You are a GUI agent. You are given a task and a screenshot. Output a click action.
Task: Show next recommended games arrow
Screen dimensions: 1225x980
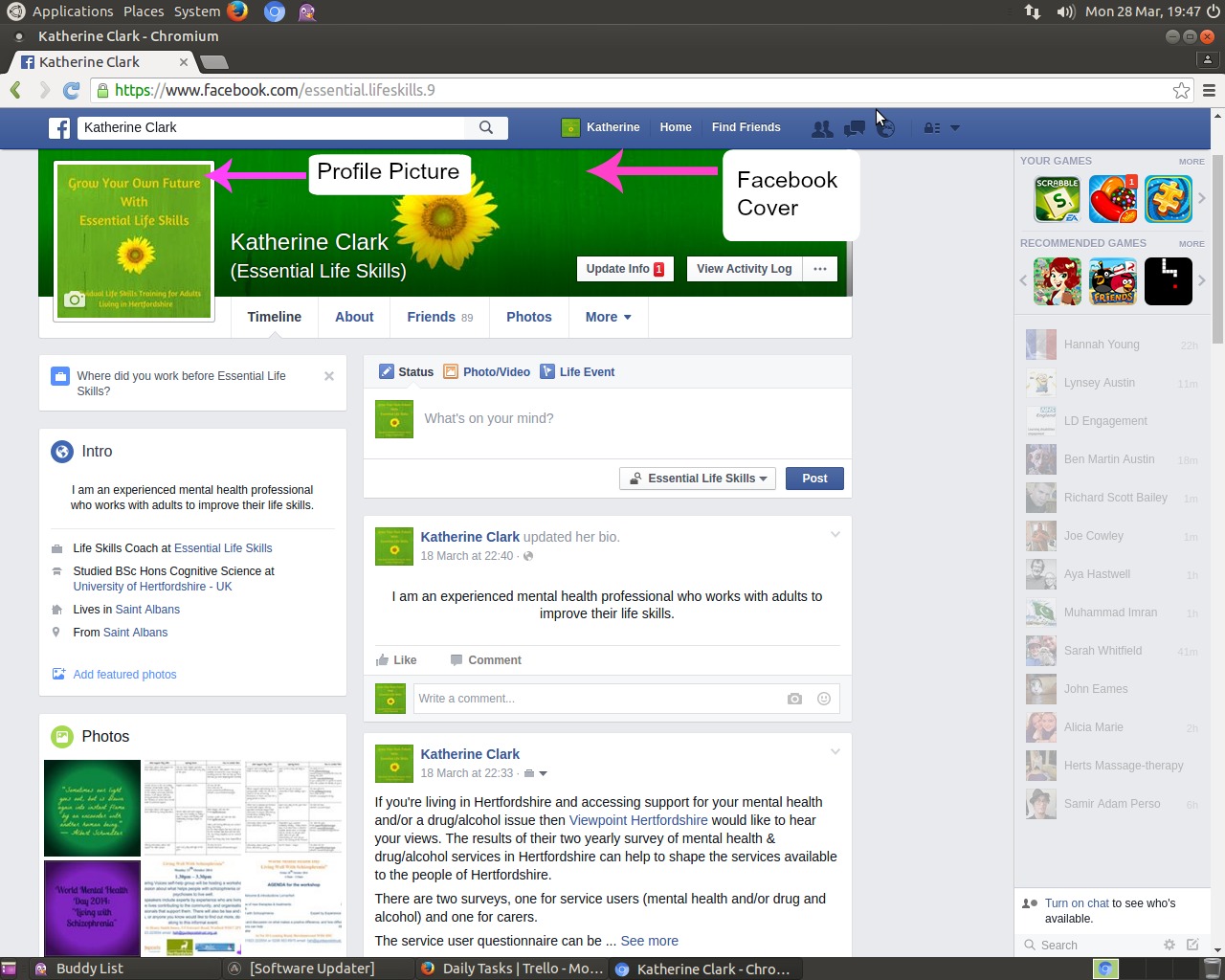point(1202,281)
